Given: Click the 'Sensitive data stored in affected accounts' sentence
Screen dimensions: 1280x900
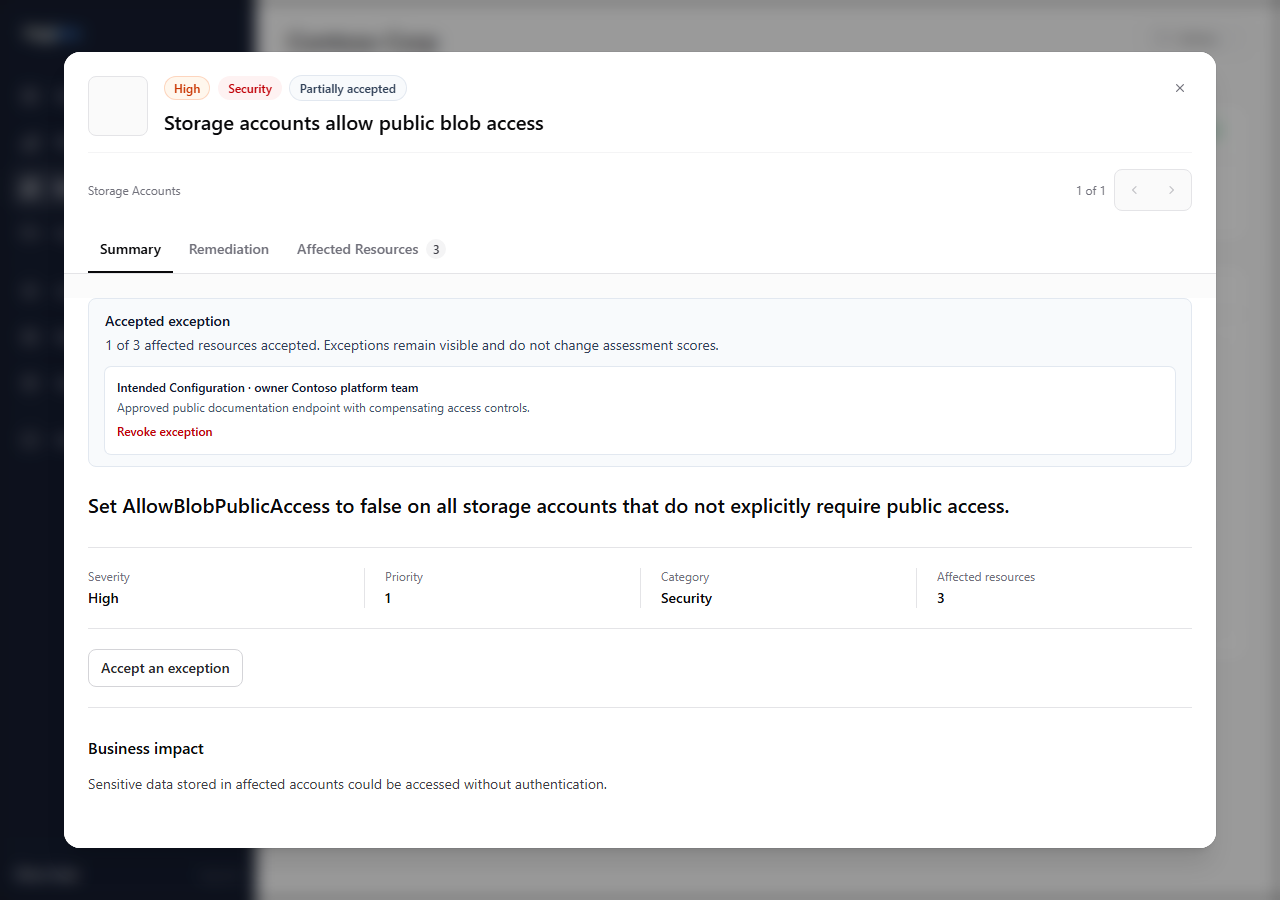Looking at the screenshot, I should pyautogui.click(x=347, y=785).
